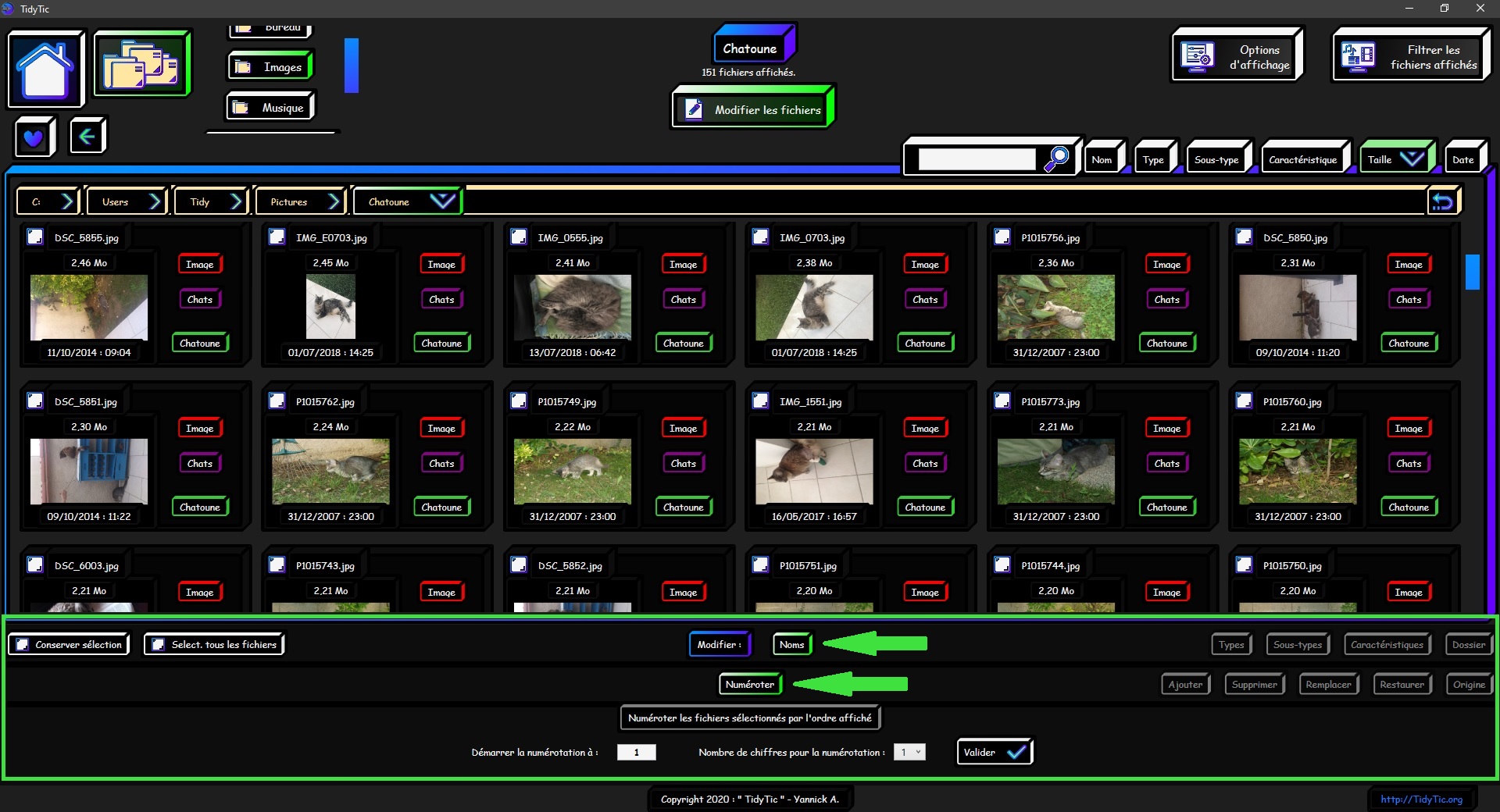The height and width of the screenshot is (812, 1500).
Task: Go back with the left arrow icon
Action: [87, 137]
